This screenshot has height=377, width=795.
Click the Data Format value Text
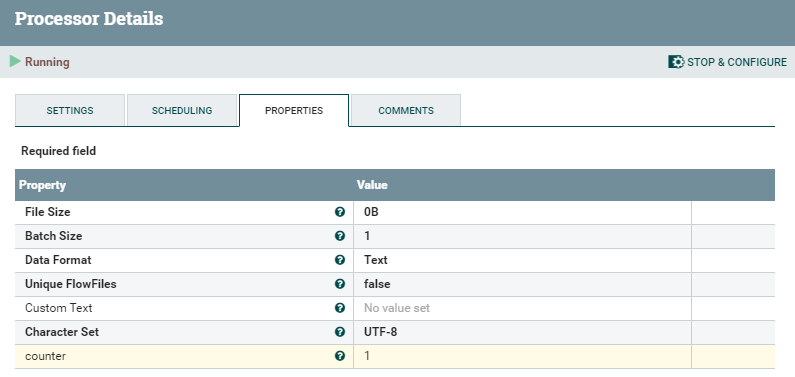point(376,260)
